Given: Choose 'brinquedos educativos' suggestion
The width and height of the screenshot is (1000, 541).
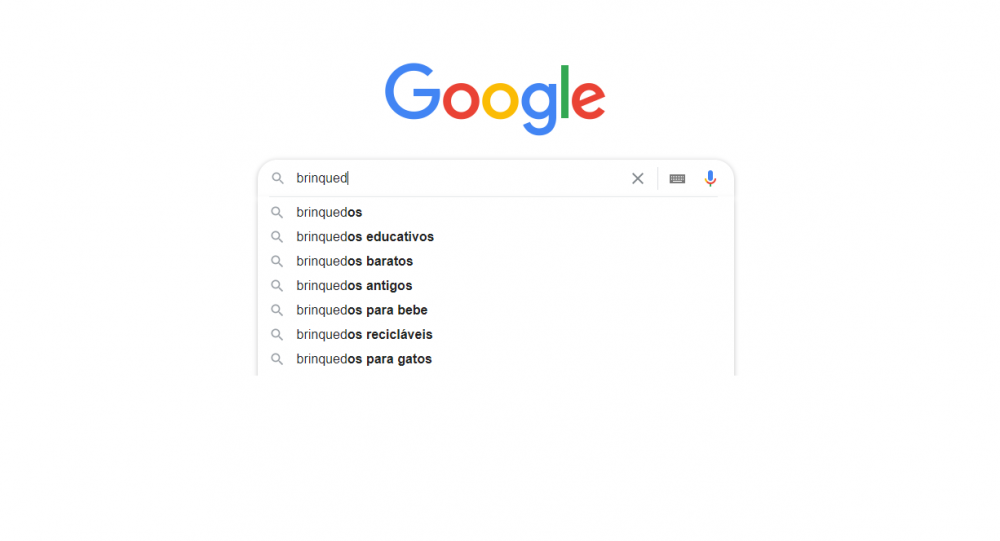Looking at the screenshot, I should pos(365,237).
